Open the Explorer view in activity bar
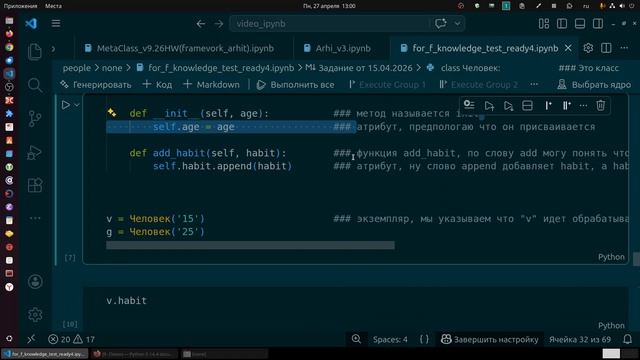640x360 pixels. (x=35, y=52)
